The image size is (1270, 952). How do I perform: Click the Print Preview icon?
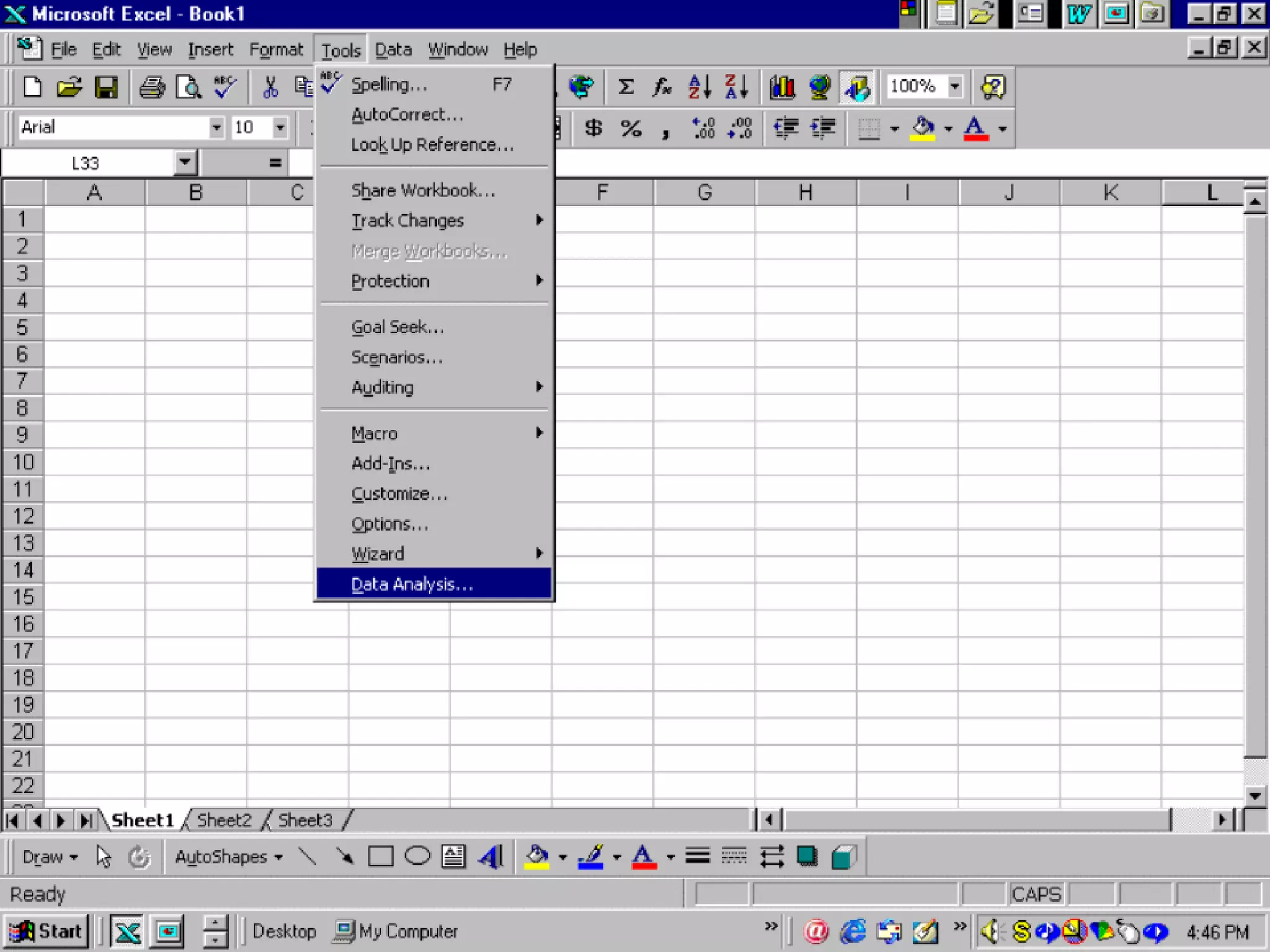point(188,87)
